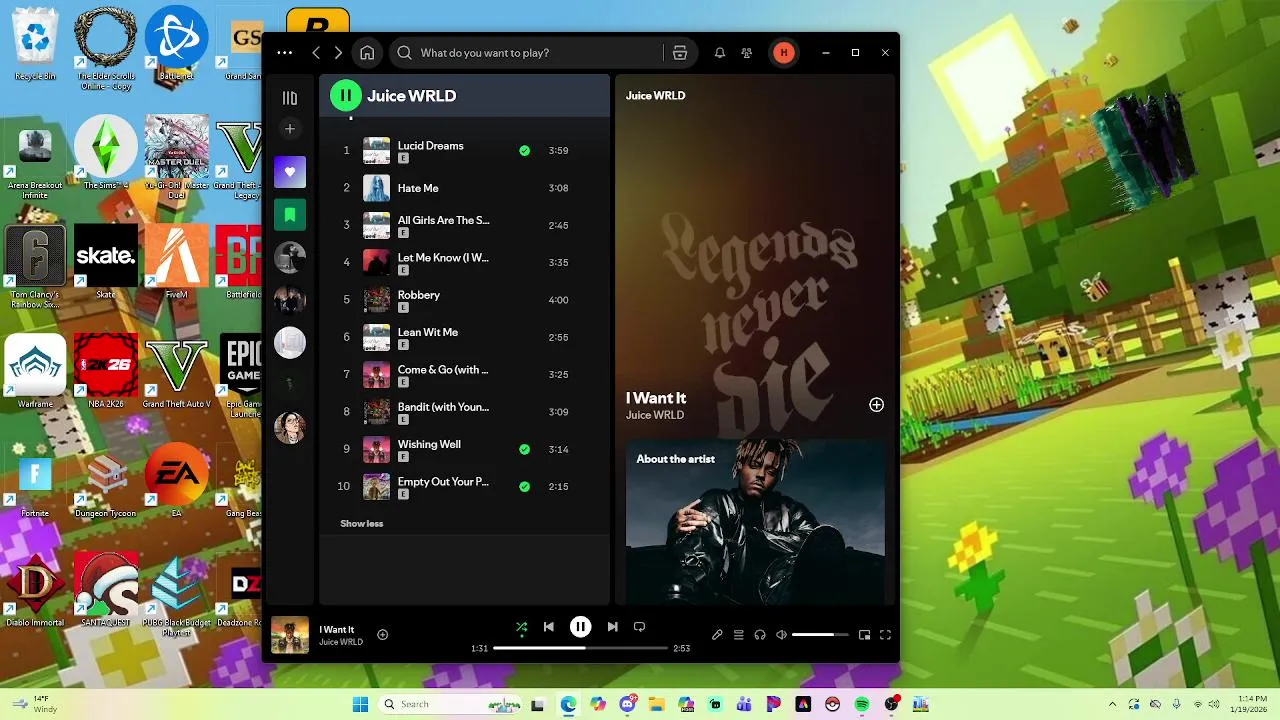Go back to the previous track
This screenshot has height=720, width=1280.
pyautogui.click(x=548, y=627)
